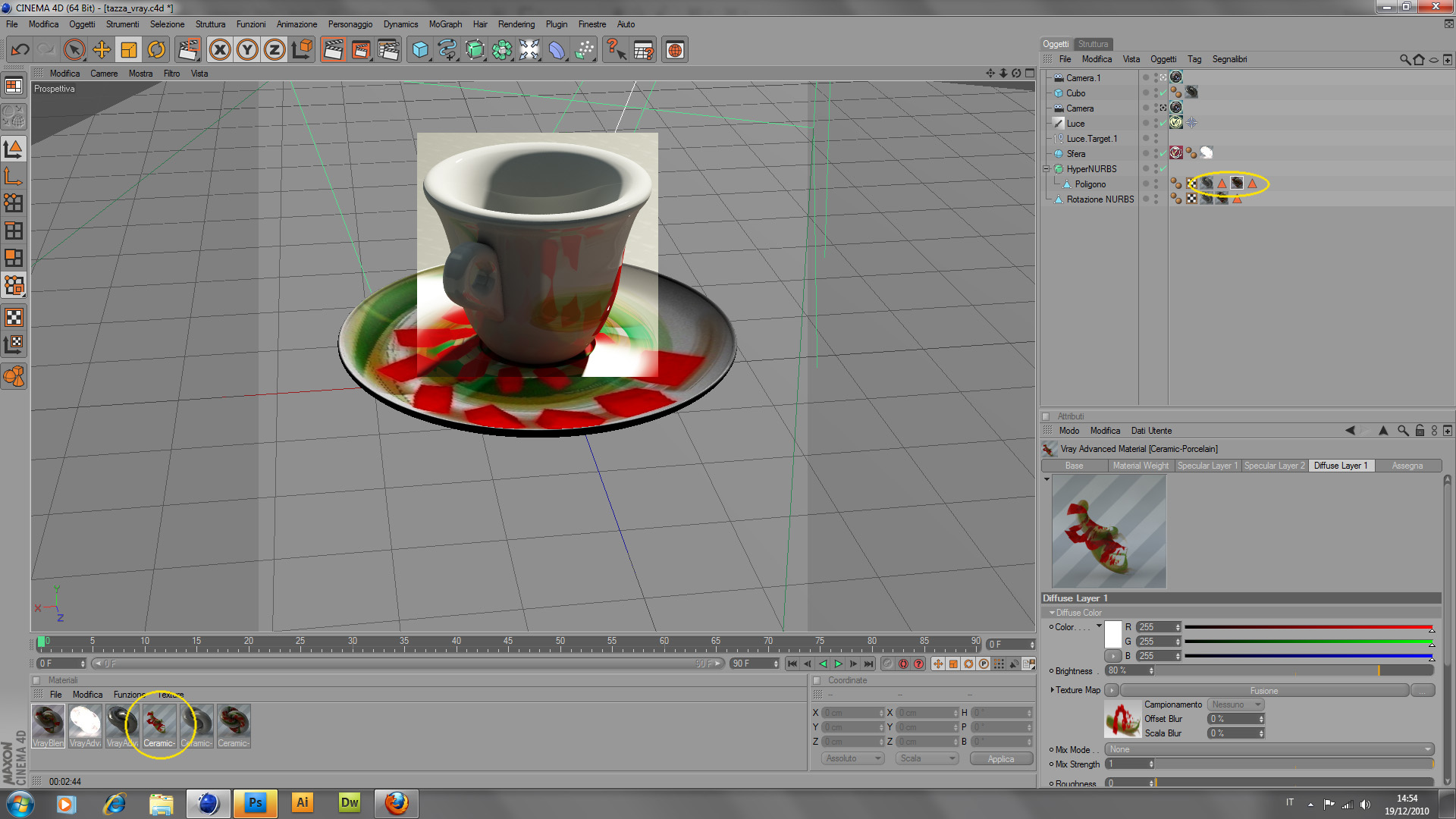Add a Cube primitive object
The height and width of the screenshot is (819, 1456).
pyautogui.click(x=420, y=50)
